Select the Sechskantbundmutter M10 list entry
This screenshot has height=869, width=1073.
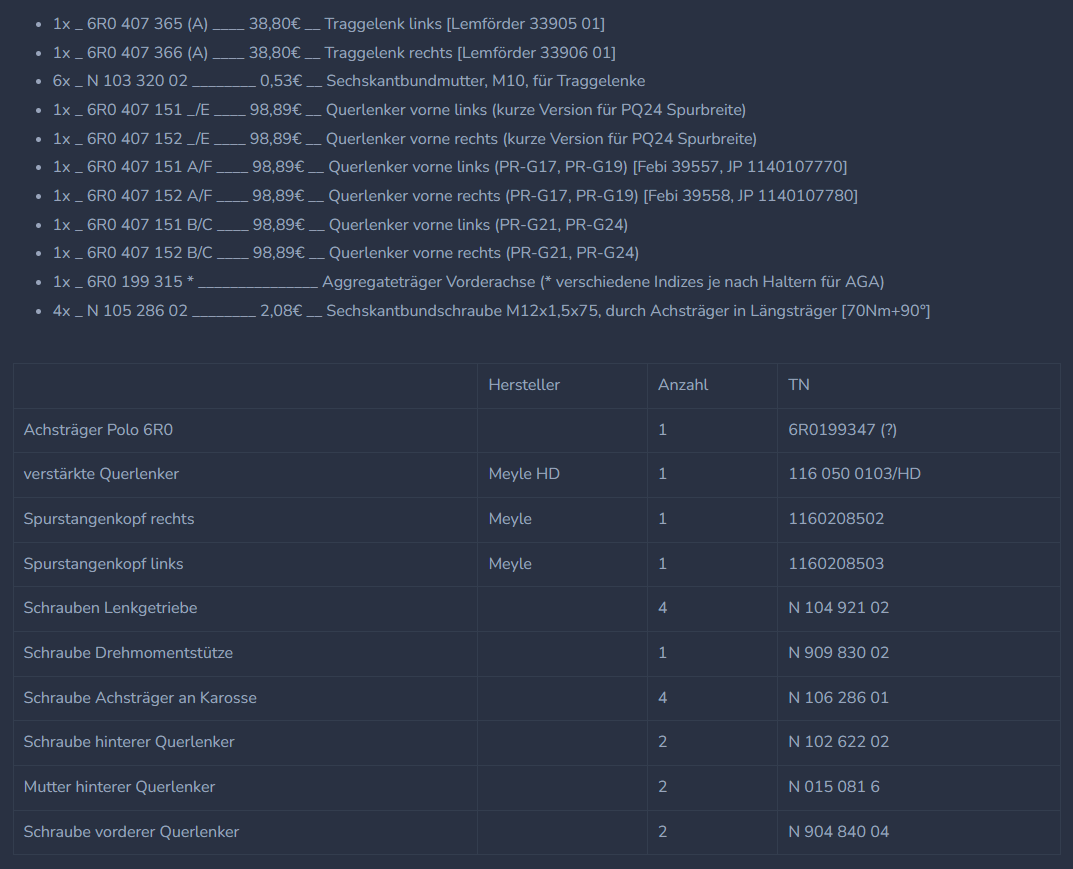point(349,81)
